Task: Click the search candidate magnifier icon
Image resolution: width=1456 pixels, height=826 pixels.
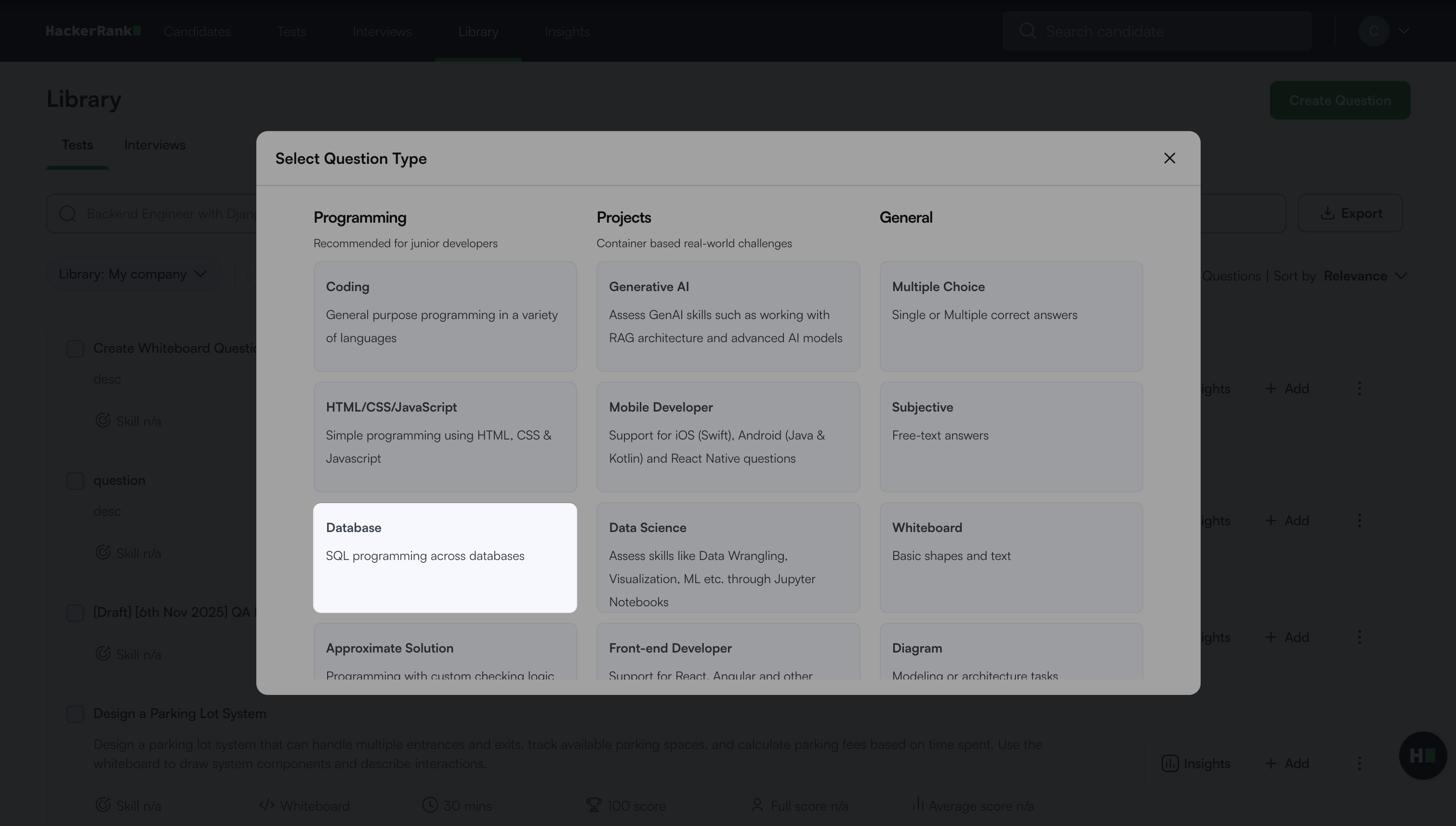Action: 1027,31
